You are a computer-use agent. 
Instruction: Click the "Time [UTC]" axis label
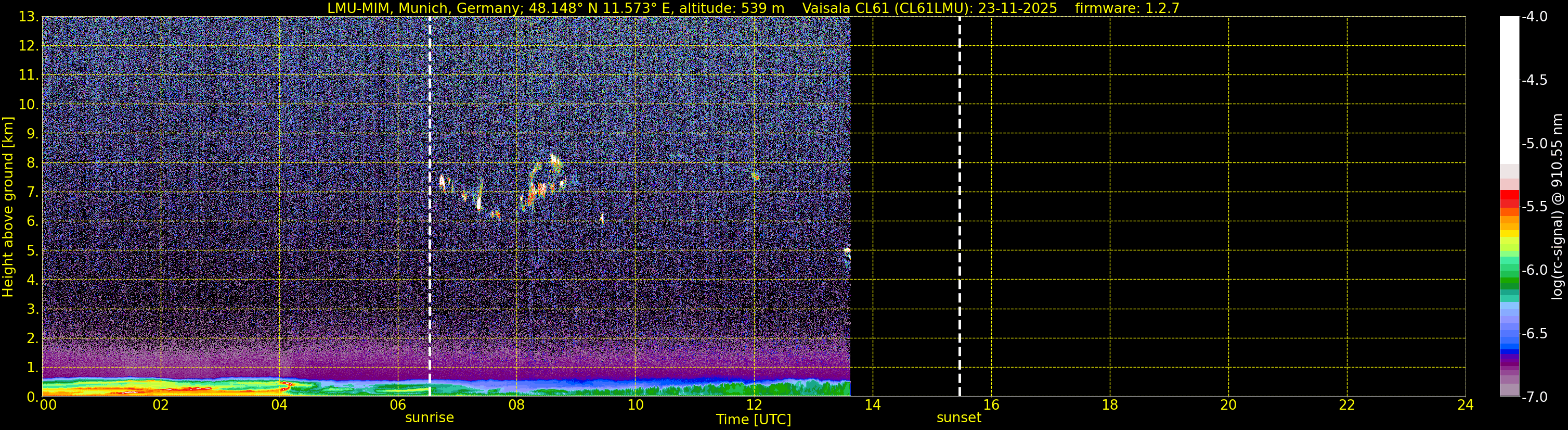tap(754, 420)
